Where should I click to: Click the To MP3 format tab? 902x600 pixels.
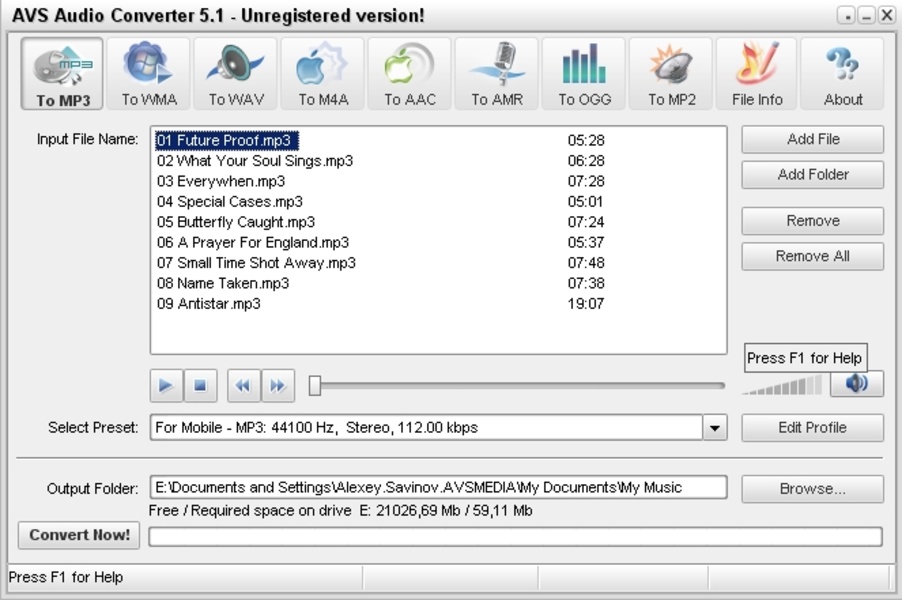pos(62,74)
